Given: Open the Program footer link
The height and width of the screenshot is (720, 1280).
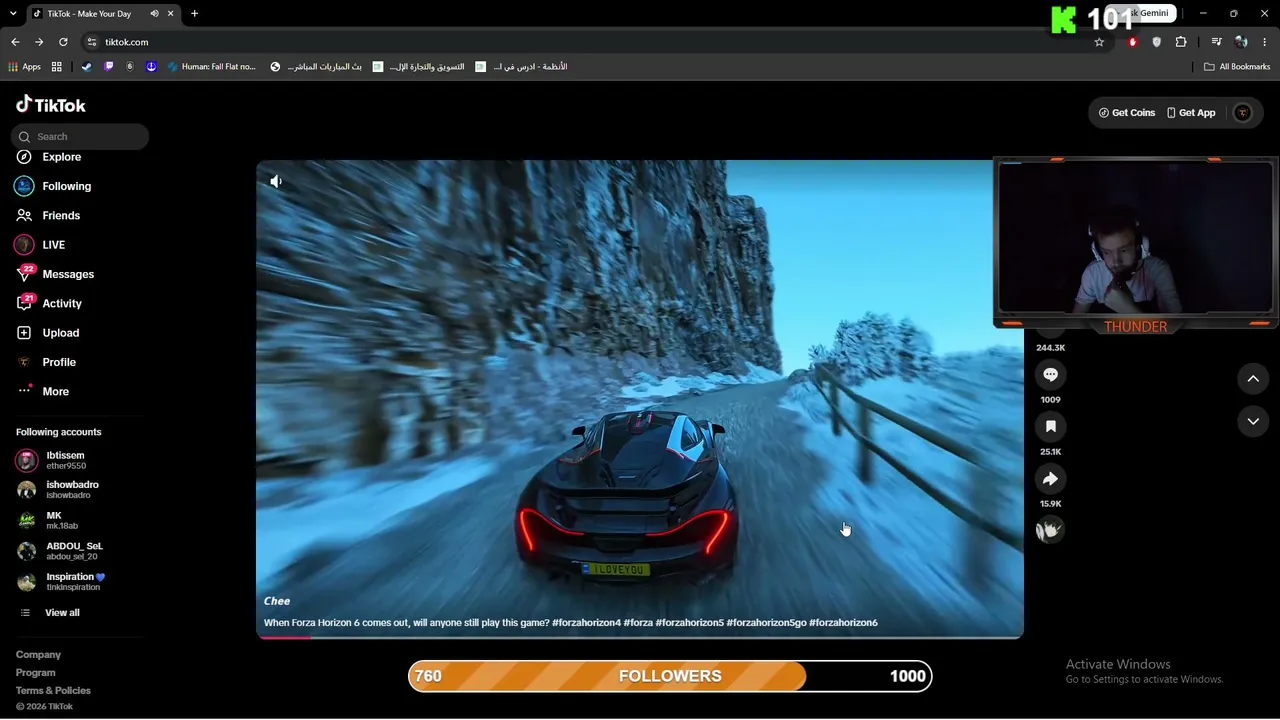Looking at the screenshot, I should [36, 673].
